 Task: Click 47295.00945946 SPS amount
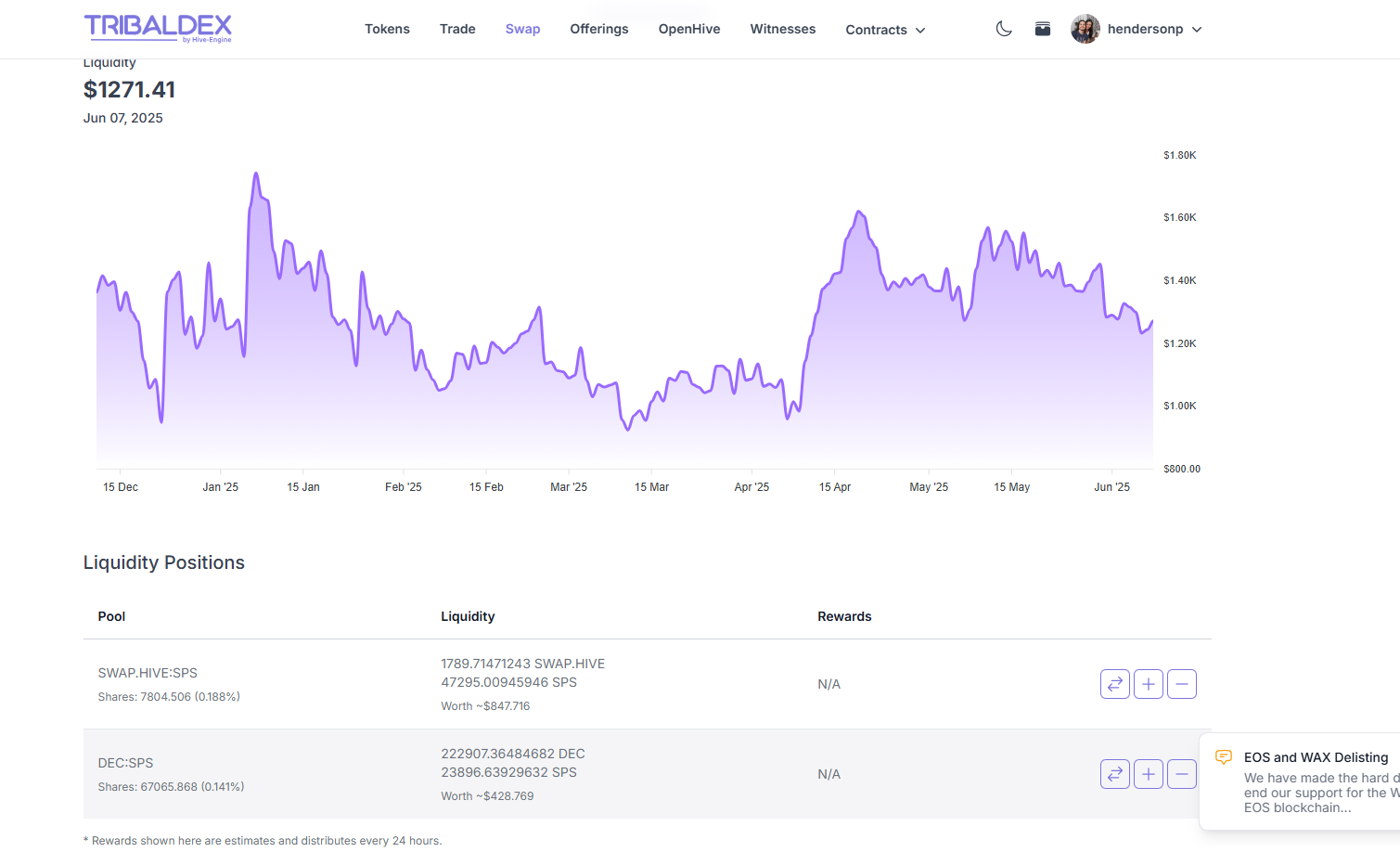point(508,682)
